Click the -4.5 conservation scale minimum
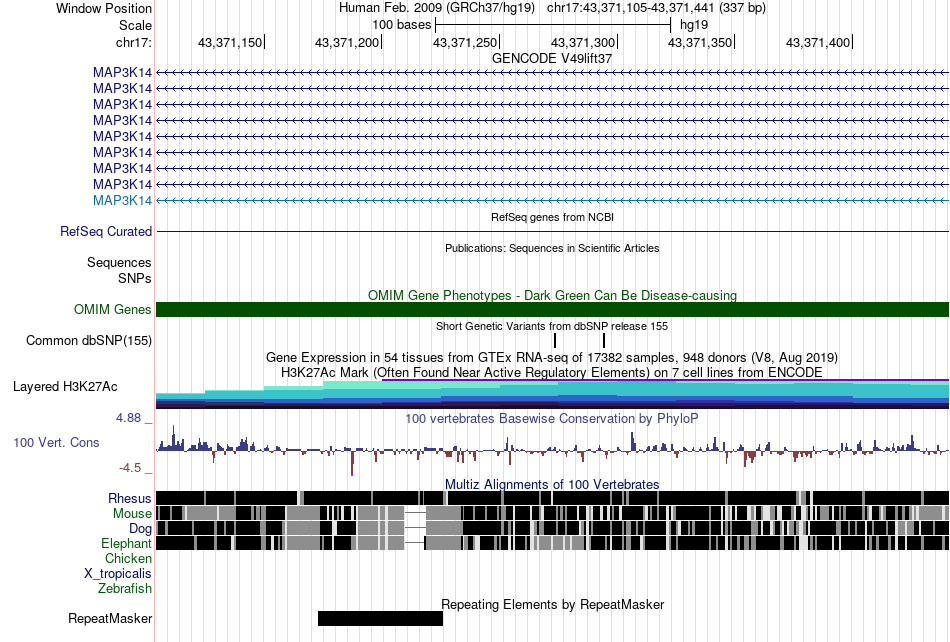This screenshot has height=642, width=950. pos(130,468)
